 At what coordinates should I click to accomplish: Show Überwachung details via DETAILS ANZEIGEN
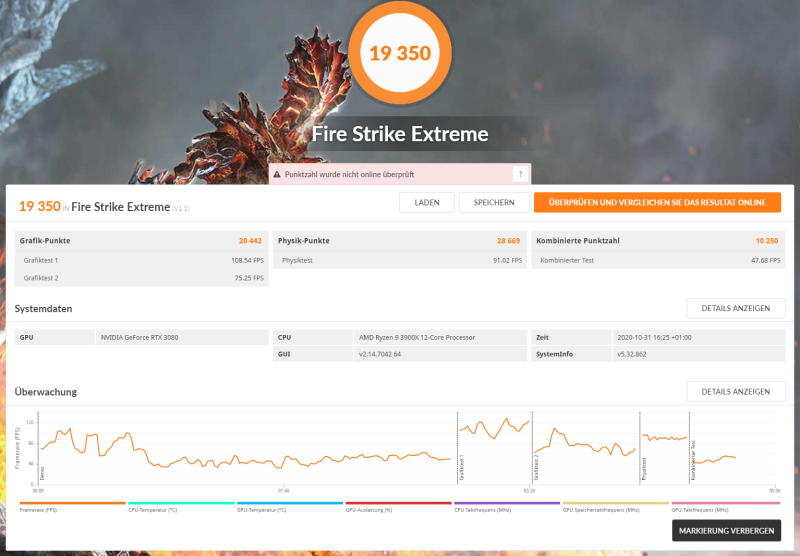(x=736, y=392)
